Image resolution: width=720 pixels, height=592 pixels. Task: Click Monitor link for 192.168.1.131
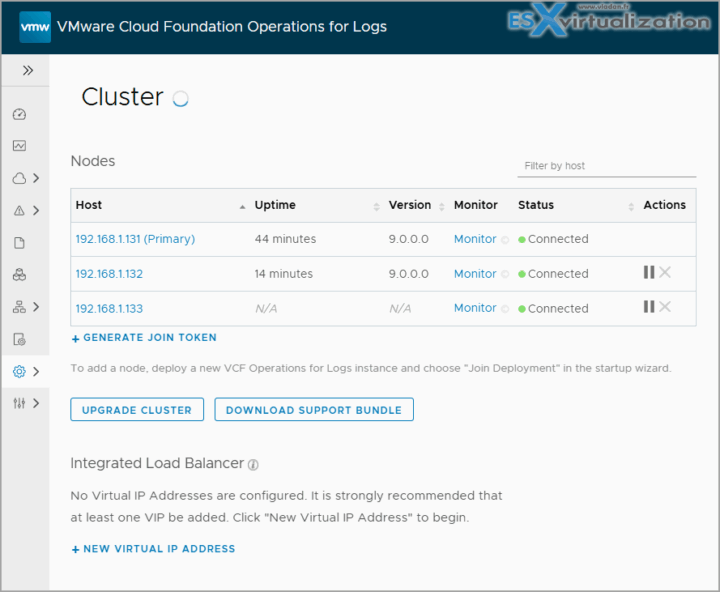click(x=475, y=239)
